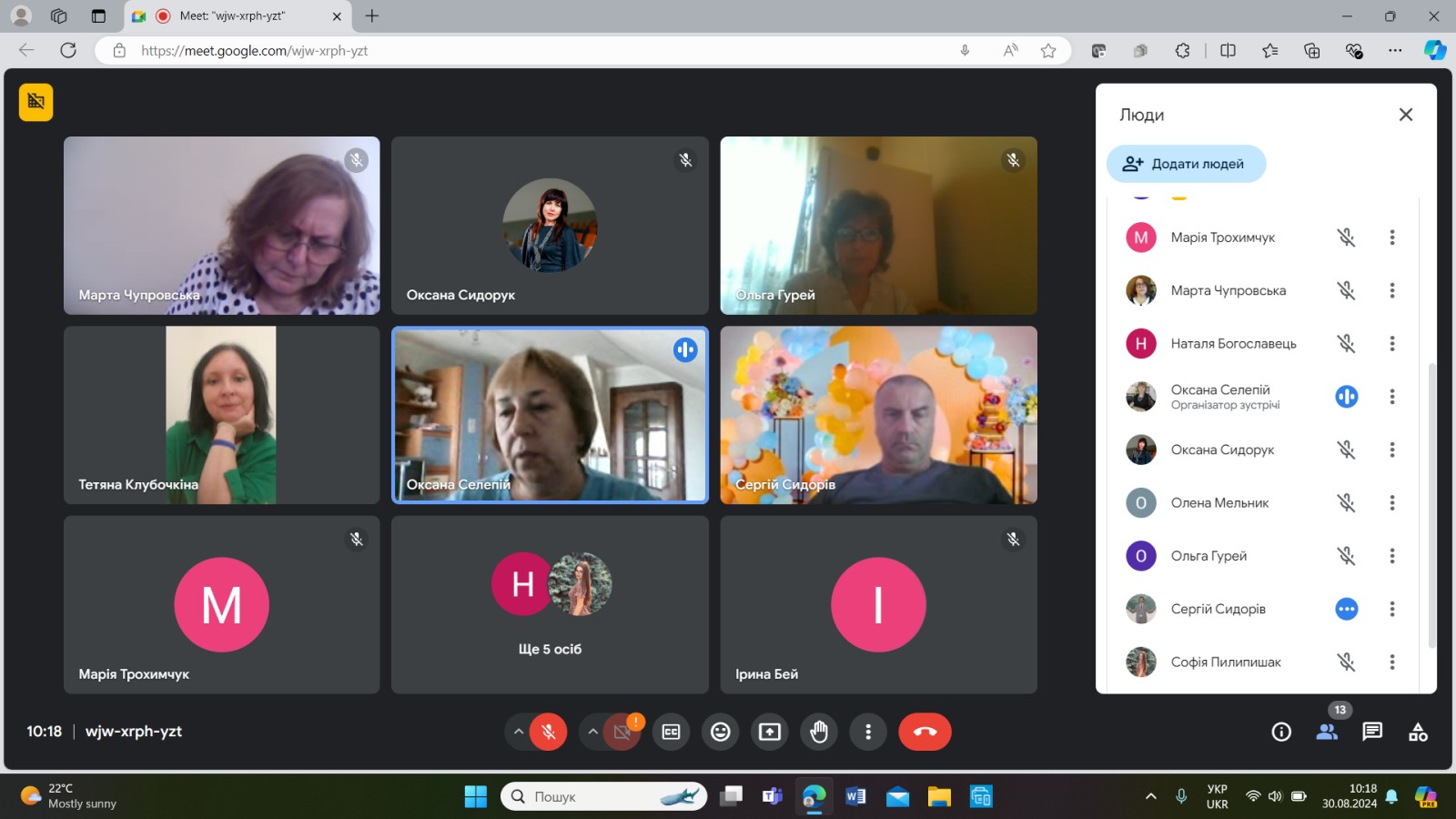Click speaking indicator next to Оксана Селепій in list
This screenshot has height=819, width=1456.
[x=1346, y=397]
